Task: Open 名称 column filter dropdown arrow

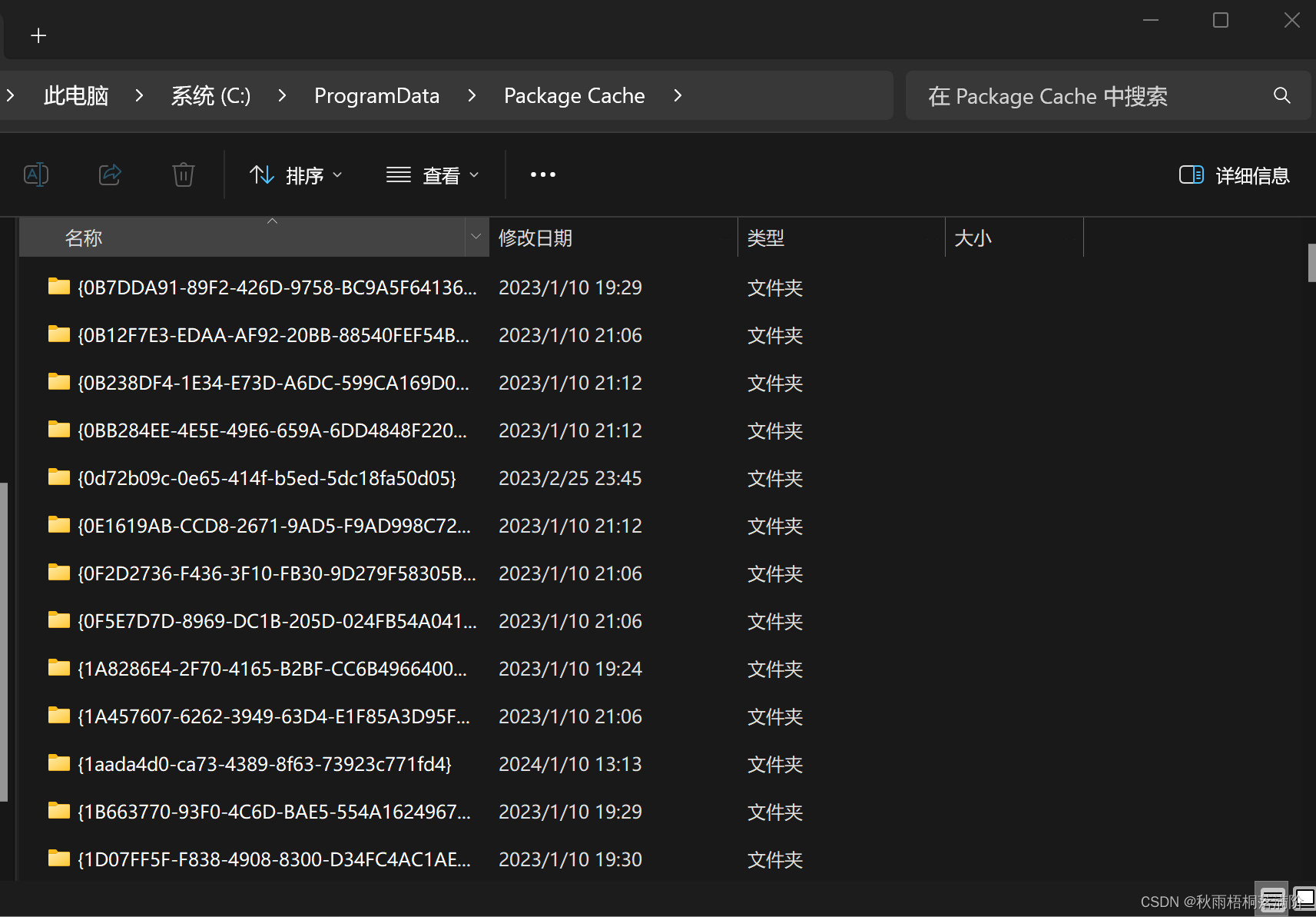Action: click(476, 237)
